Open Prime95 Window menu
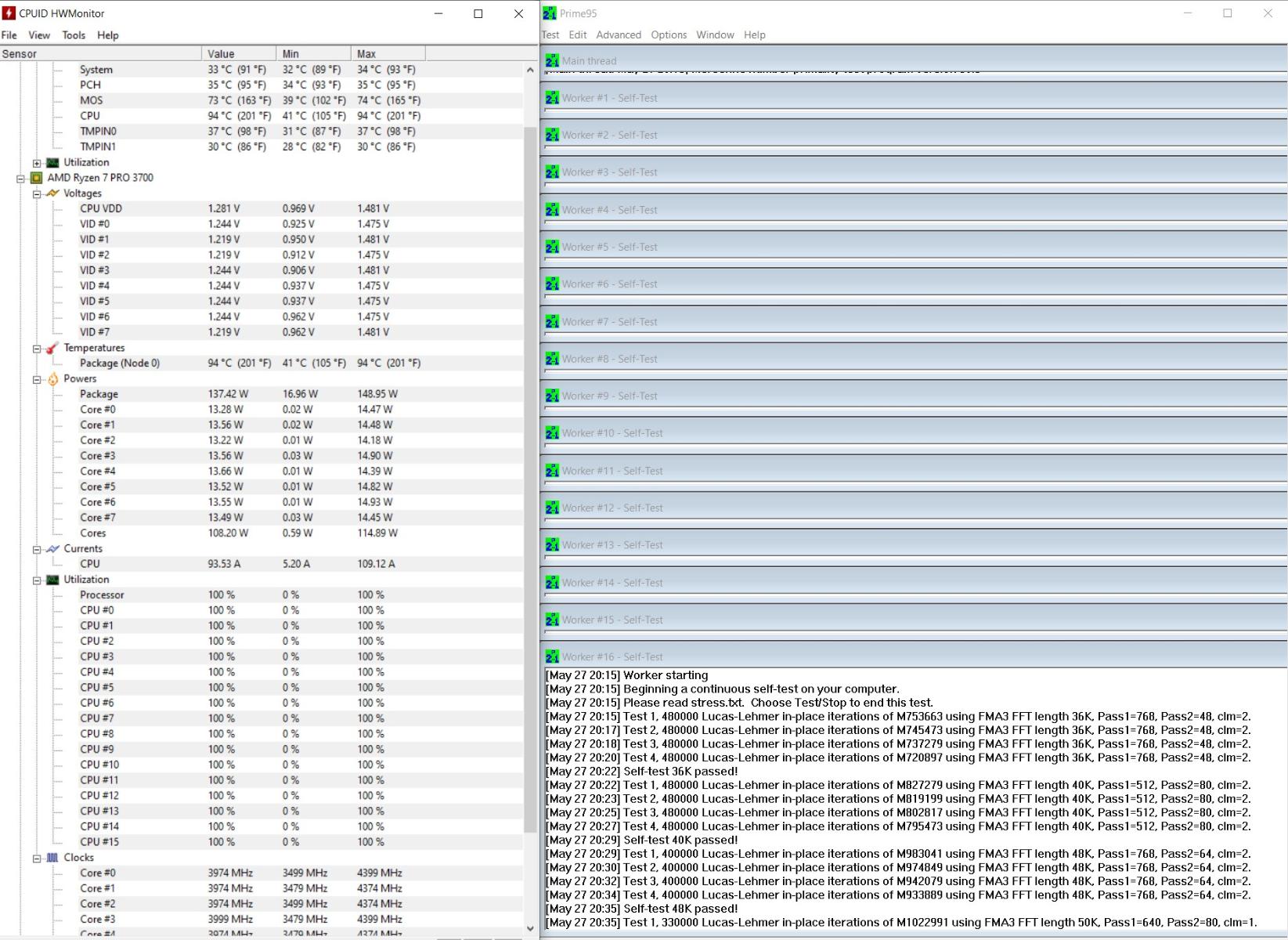Viewport: 1288px width, 940px height. click(x=715, y=34)
